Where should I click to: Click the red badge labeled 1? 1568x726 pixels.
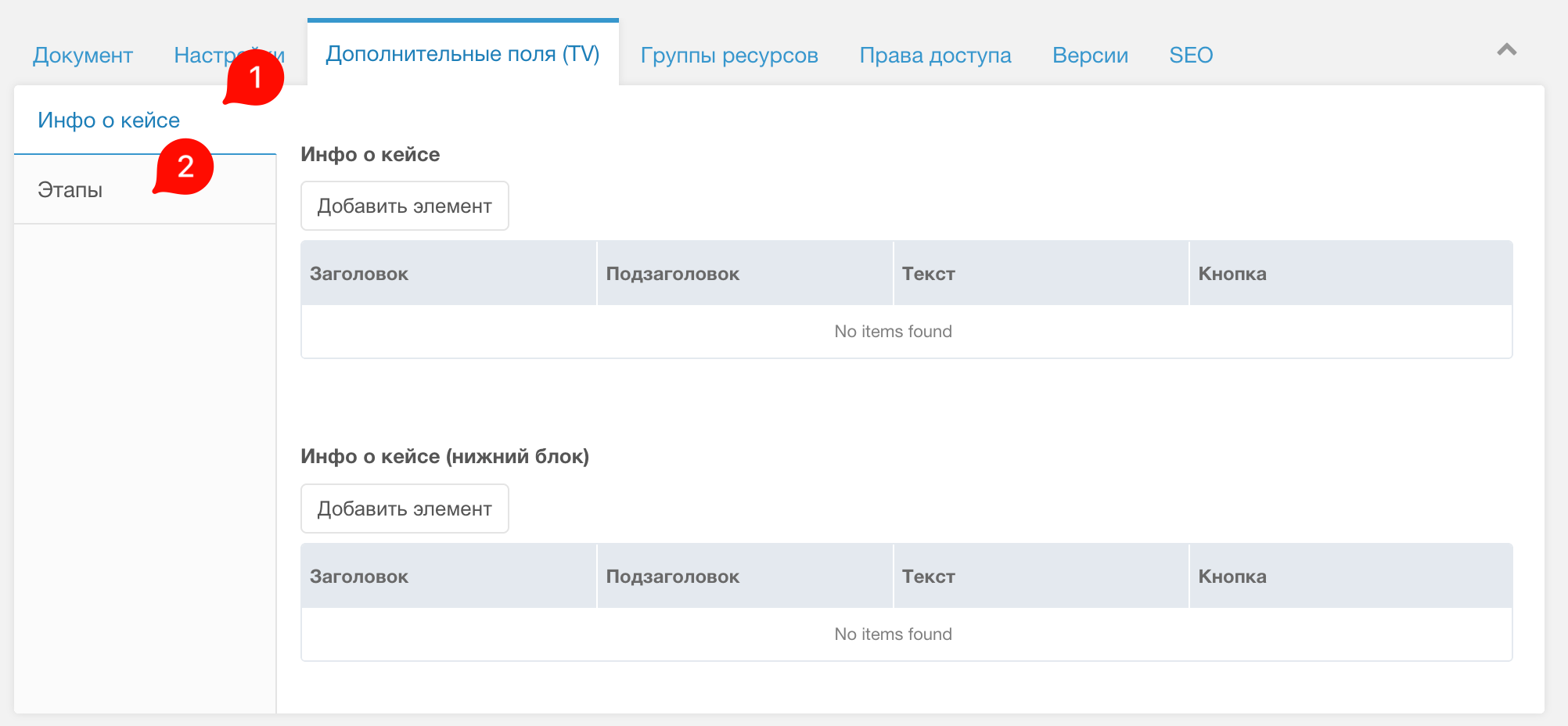[256, 77]
